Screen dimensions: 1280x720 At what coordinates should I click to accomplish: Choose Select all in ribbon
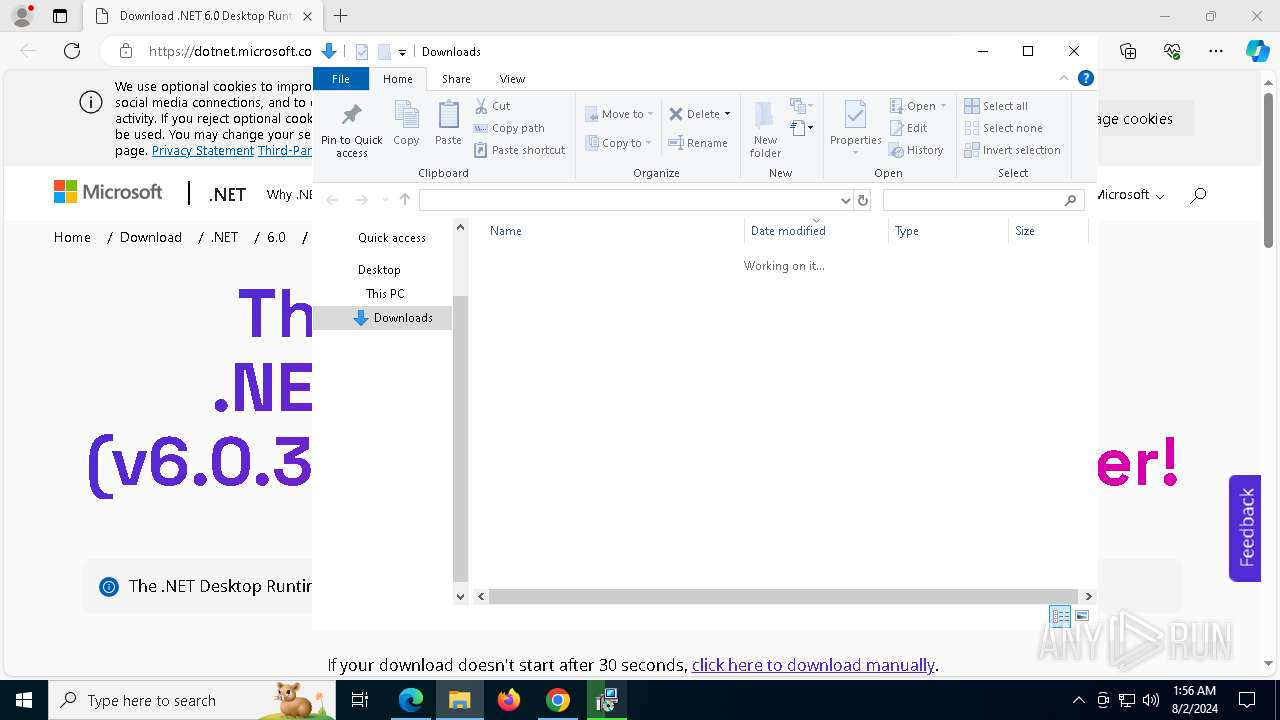[x=996, y=106]
